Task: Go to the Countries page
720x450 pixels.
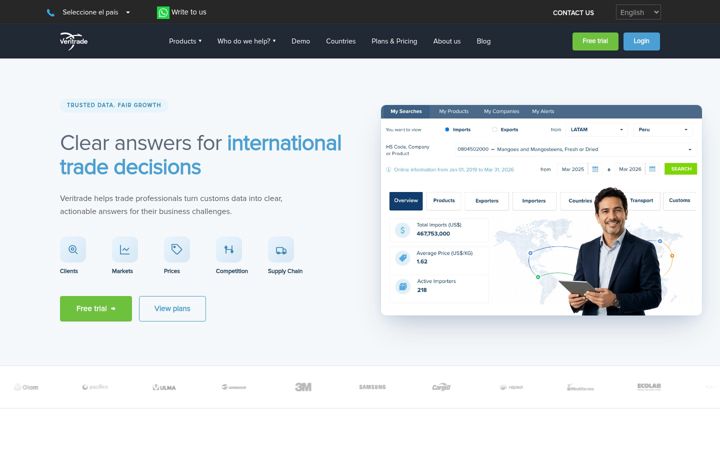Action: click(x=341, y=41)
